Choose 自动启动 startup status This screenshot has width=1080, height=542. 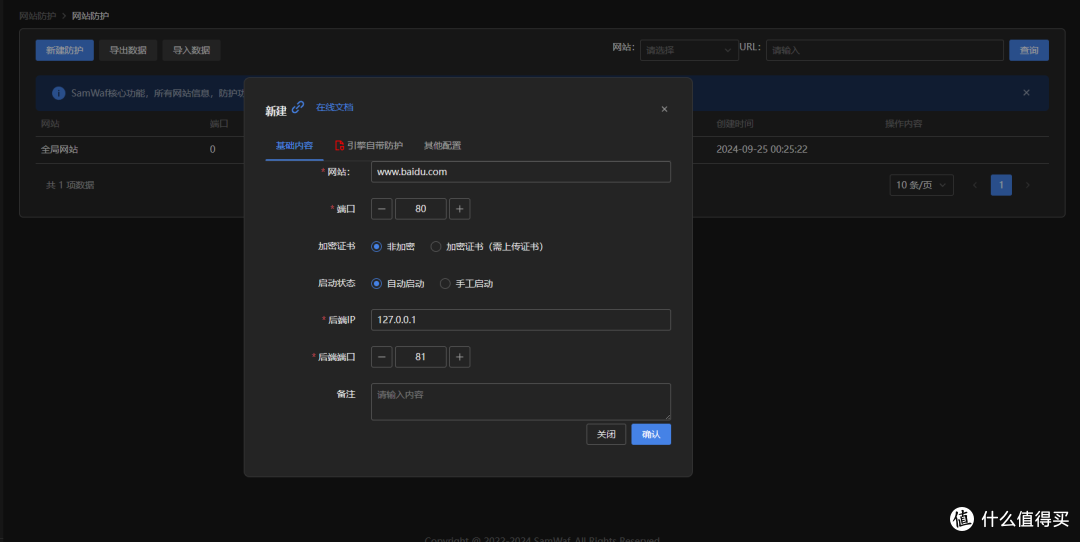click(397, 284)
